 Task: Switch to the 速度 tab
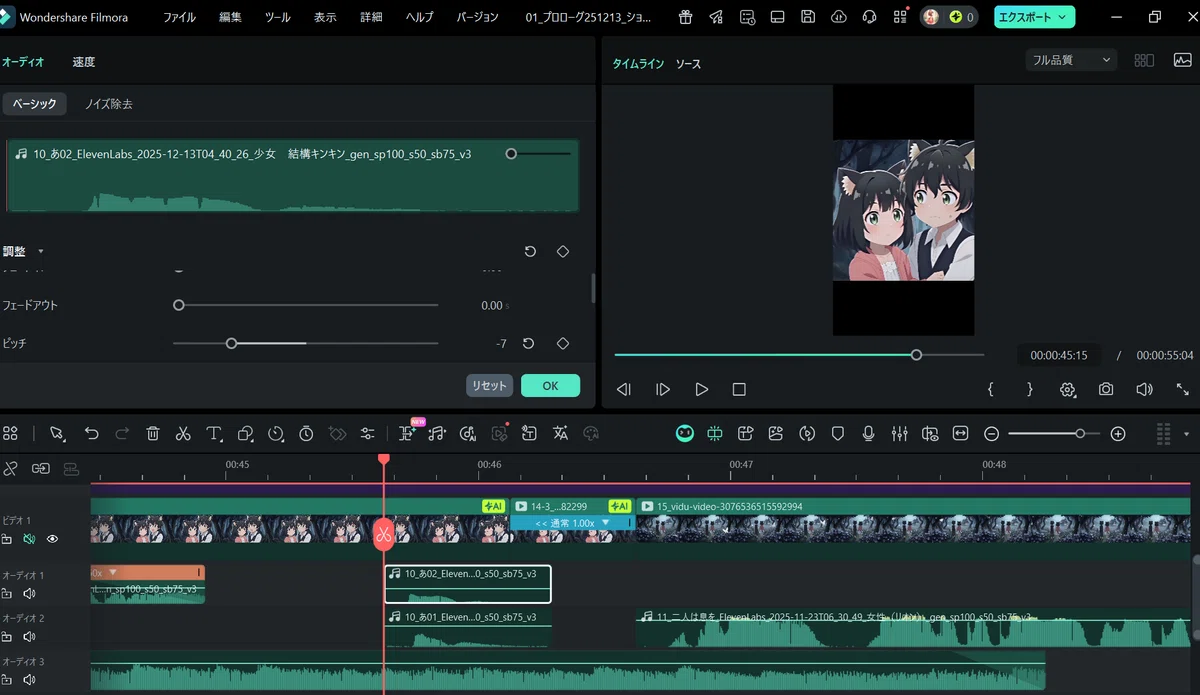point(84,62)
